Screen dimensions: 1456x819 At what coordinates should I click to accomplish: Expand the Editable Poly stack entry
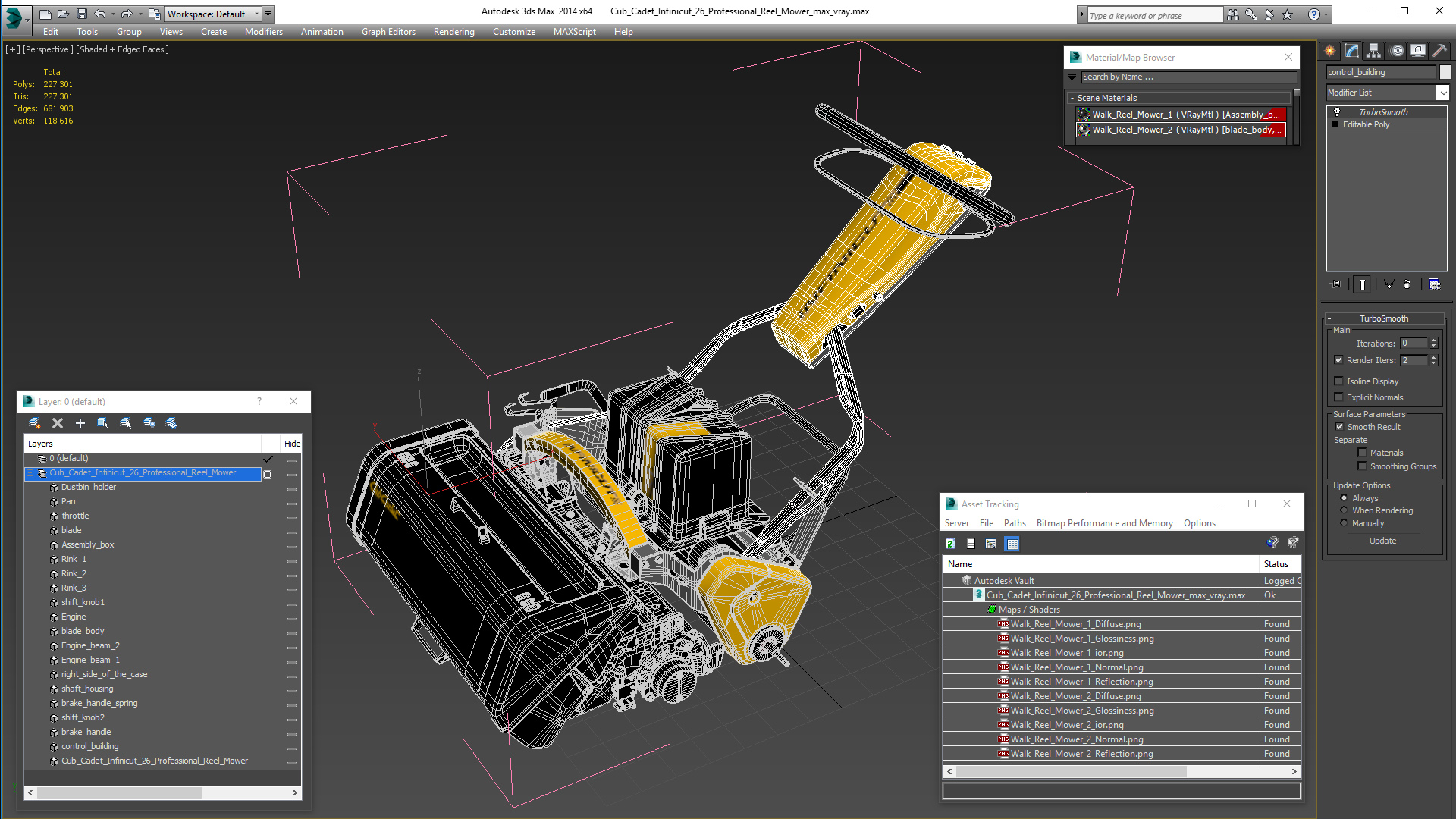click(1335, 124)
